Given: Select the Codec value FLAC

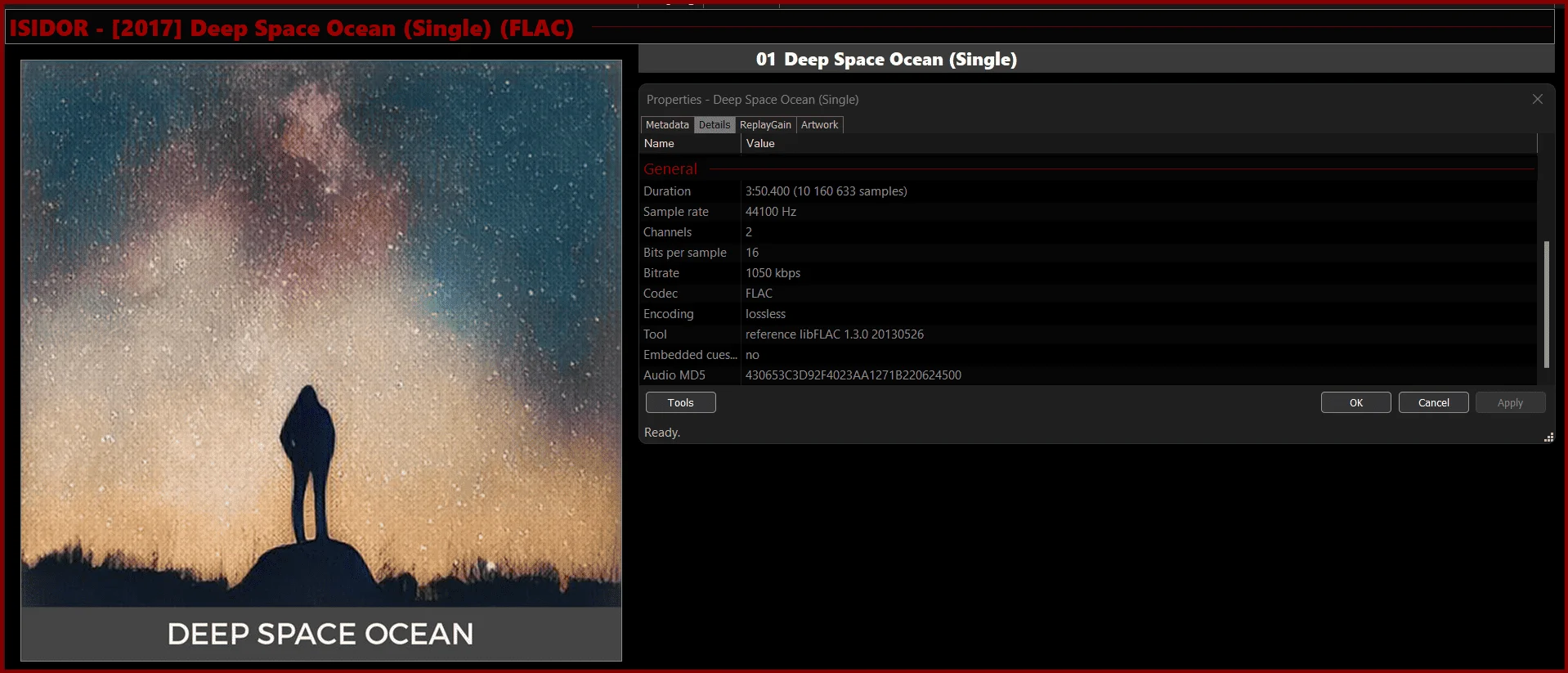Looking at the screenshot, I should coord(759,294).
